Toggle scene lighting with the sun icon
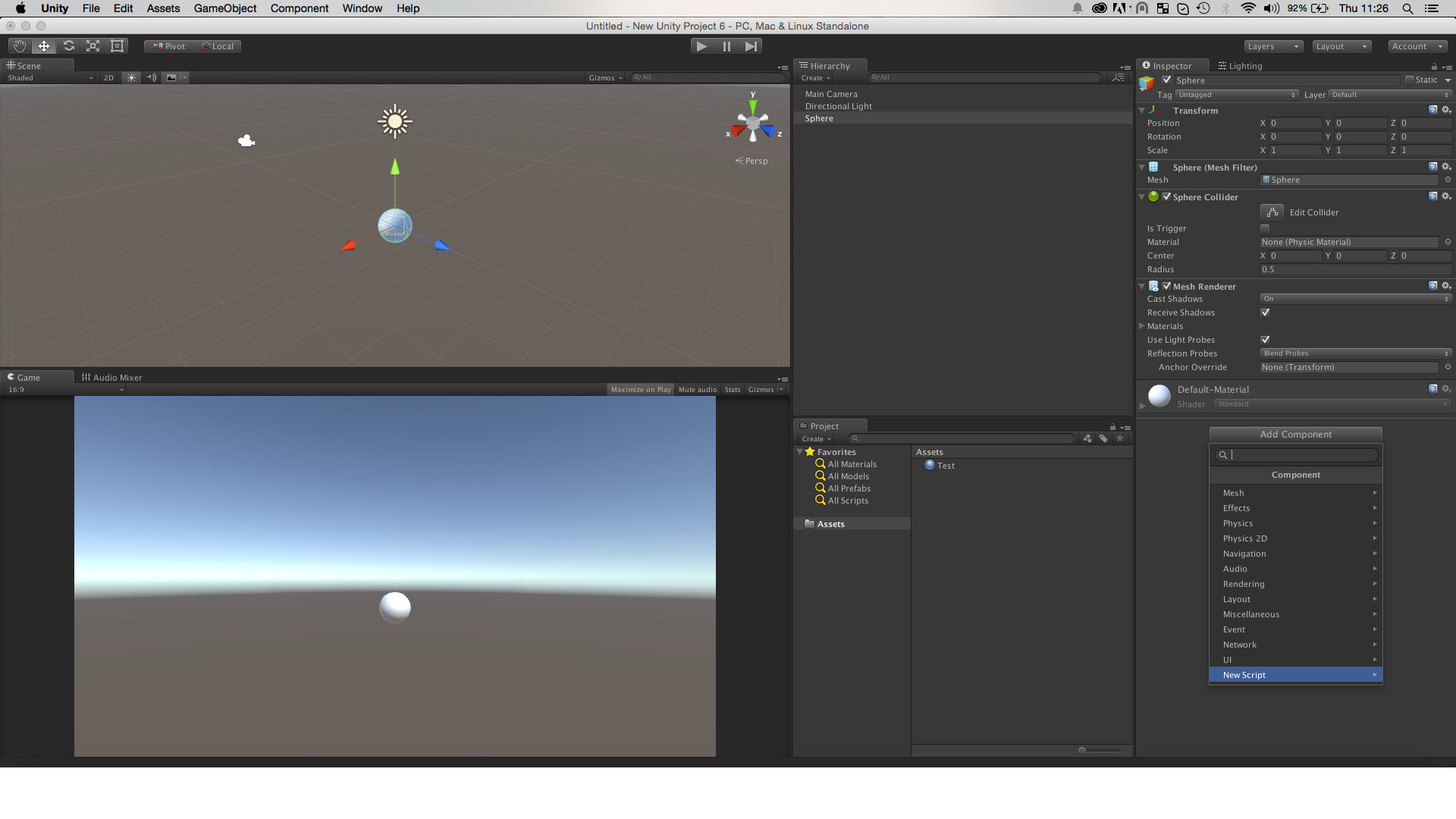Image resolution: width=1456 pixels, height=819 pixels. pyautogui.click(x=131, y=77)
